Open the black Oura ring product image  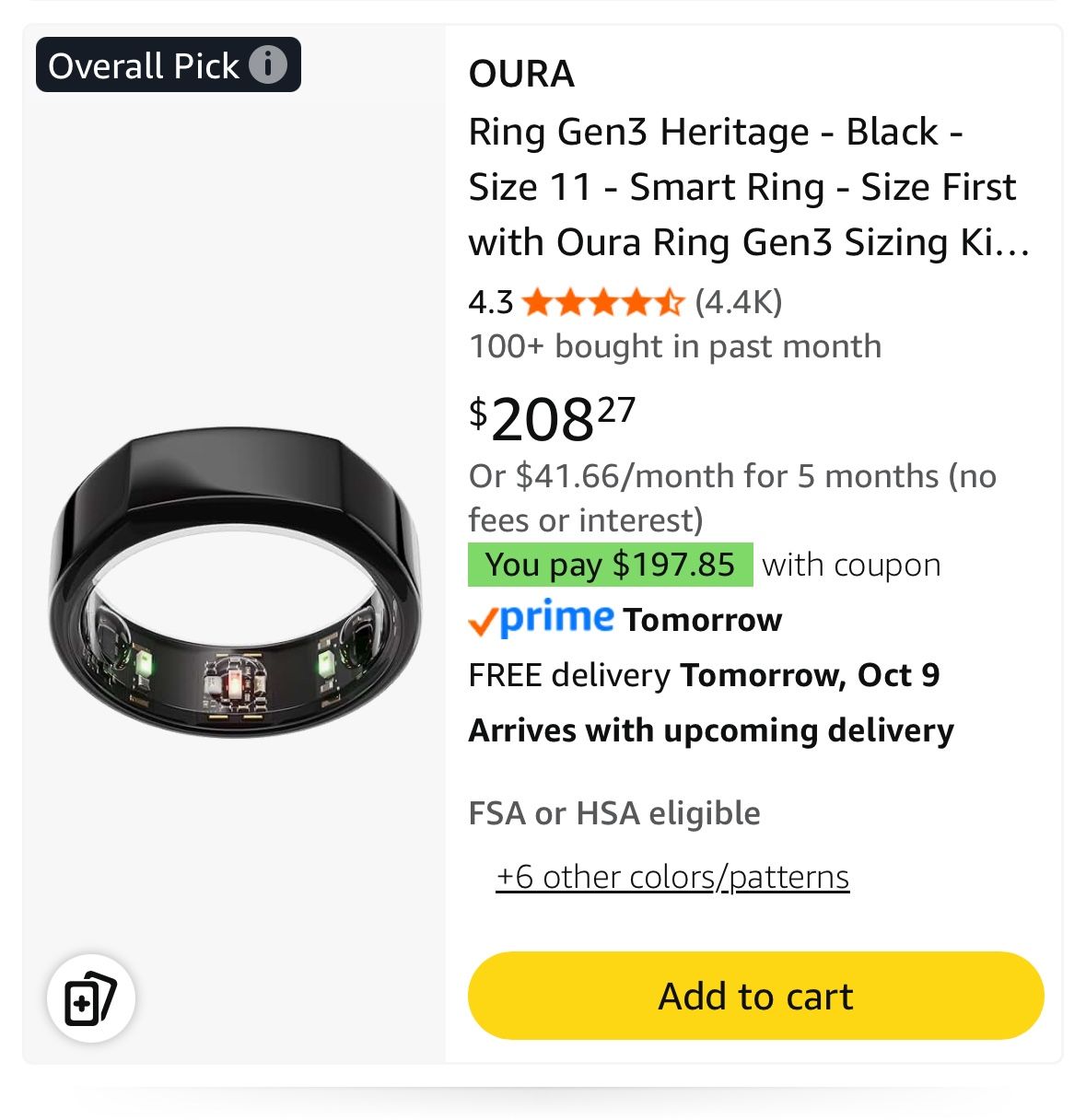236,583
